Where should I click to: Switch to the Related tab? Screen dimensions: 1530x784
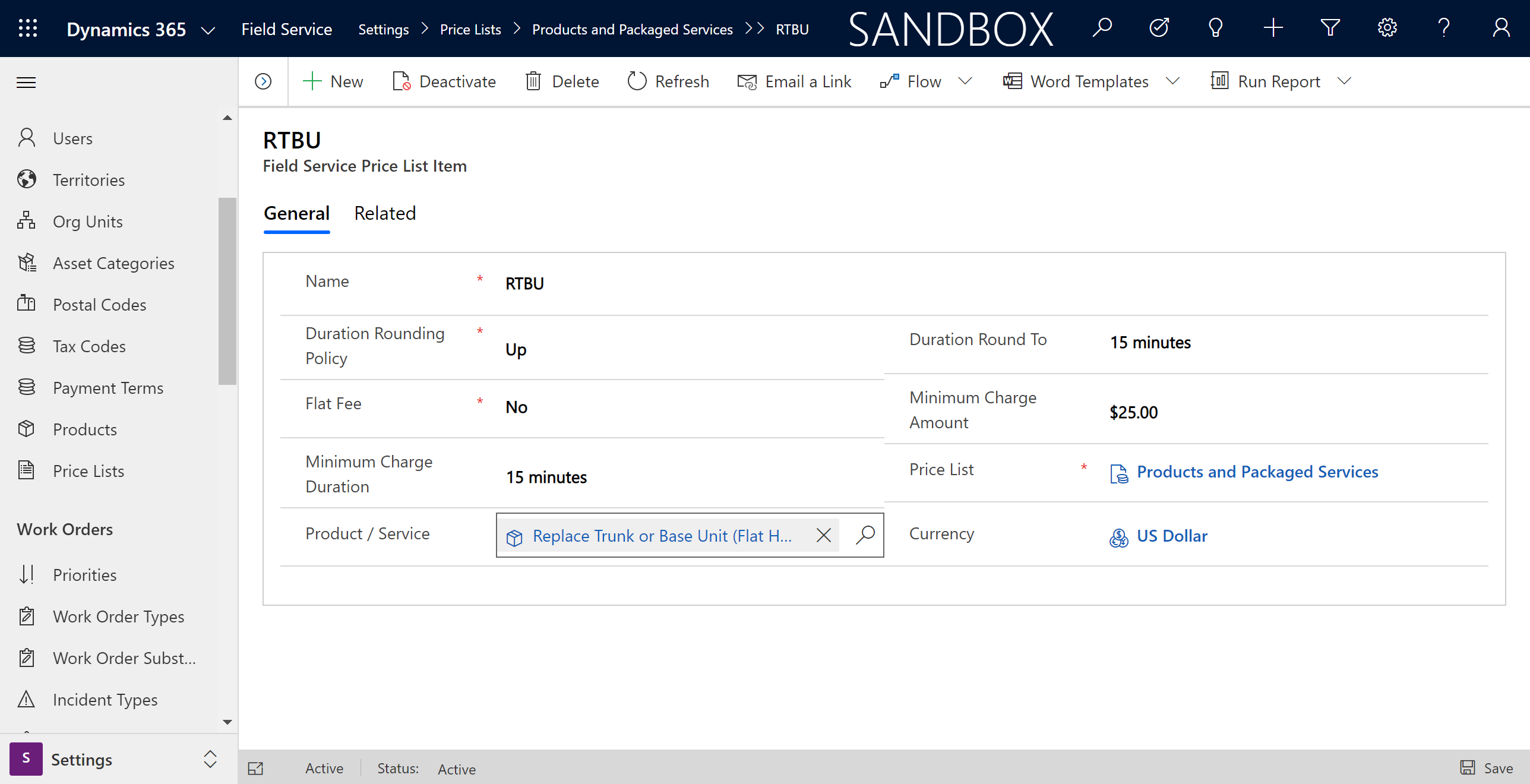[385, 213]
